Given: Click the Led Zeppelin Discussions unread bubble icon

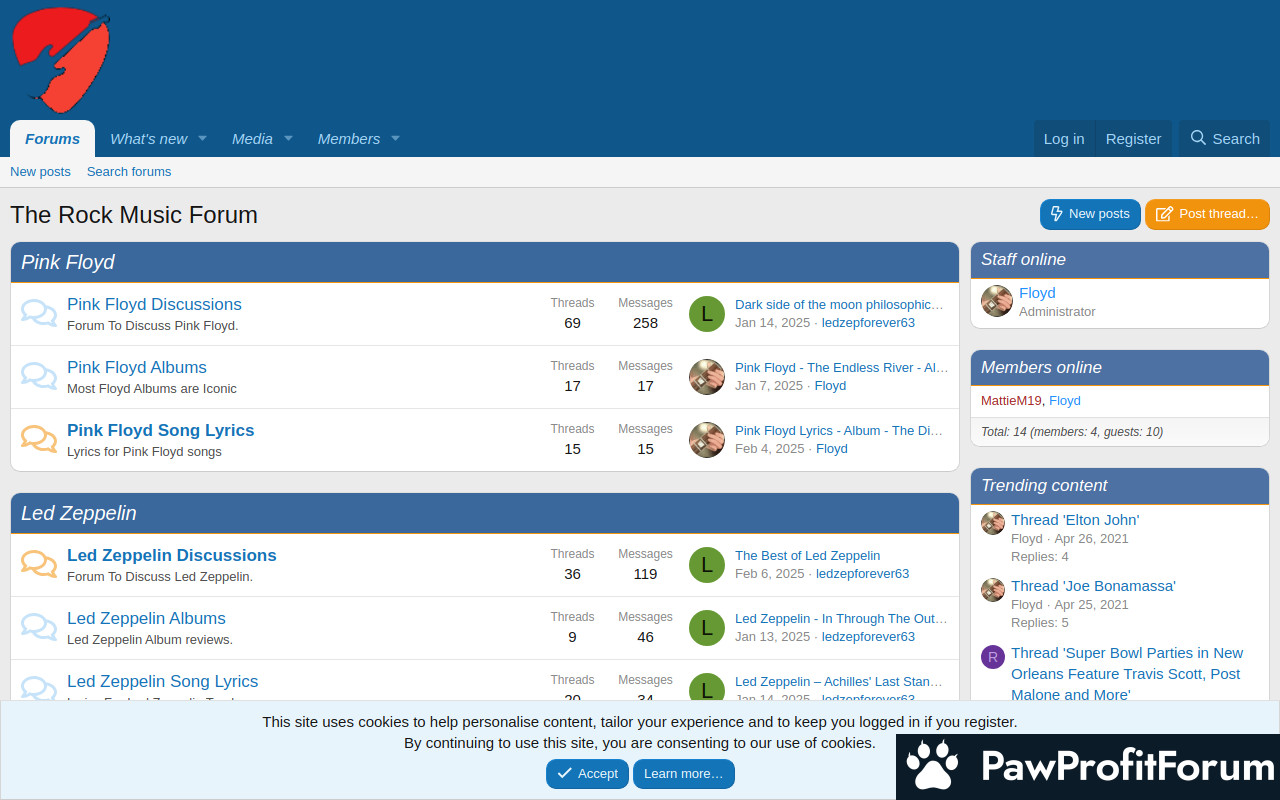Looking at the screenshot, I should [x=39, y=564].
